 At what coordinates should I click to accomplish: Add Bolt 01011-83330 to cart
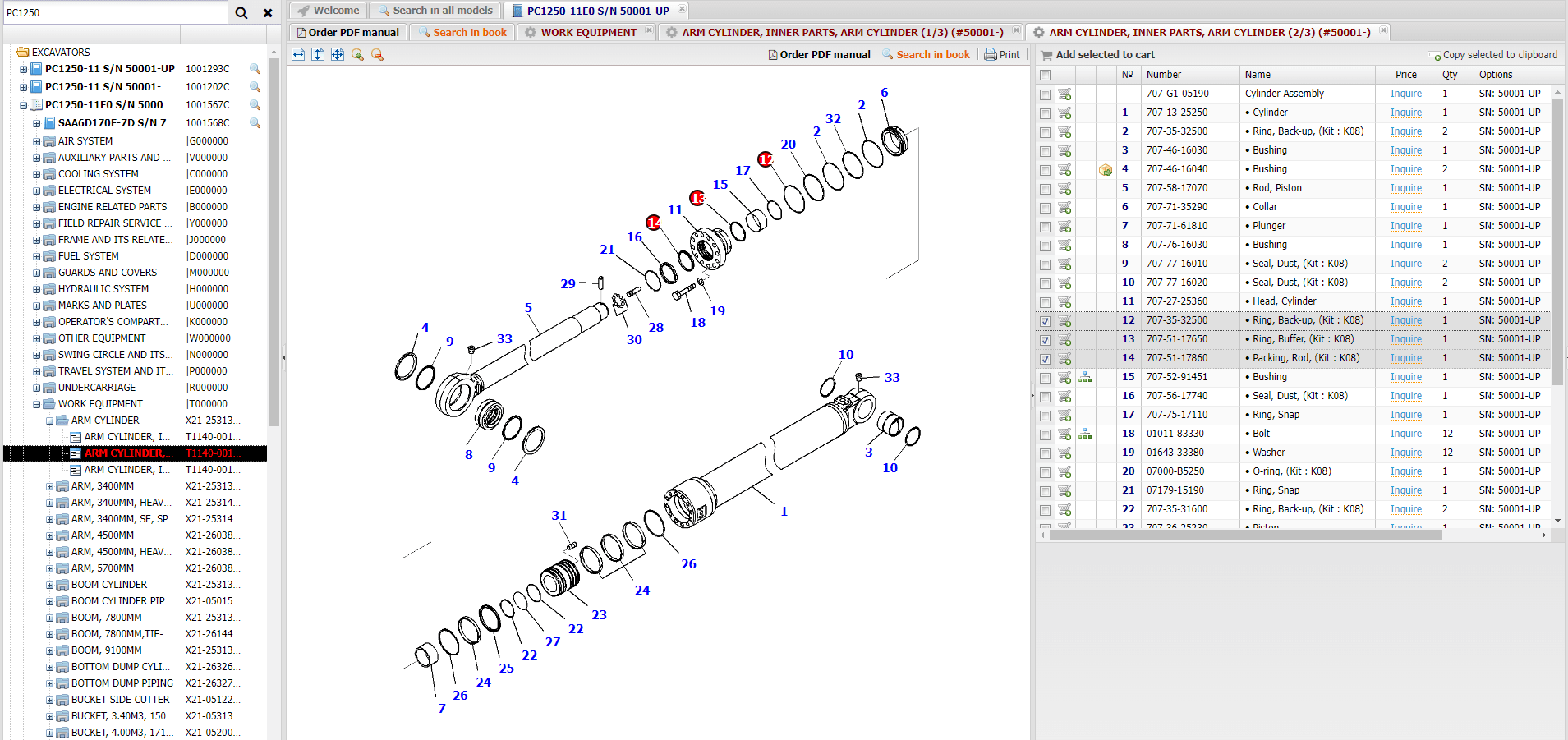click(1064, 434)
